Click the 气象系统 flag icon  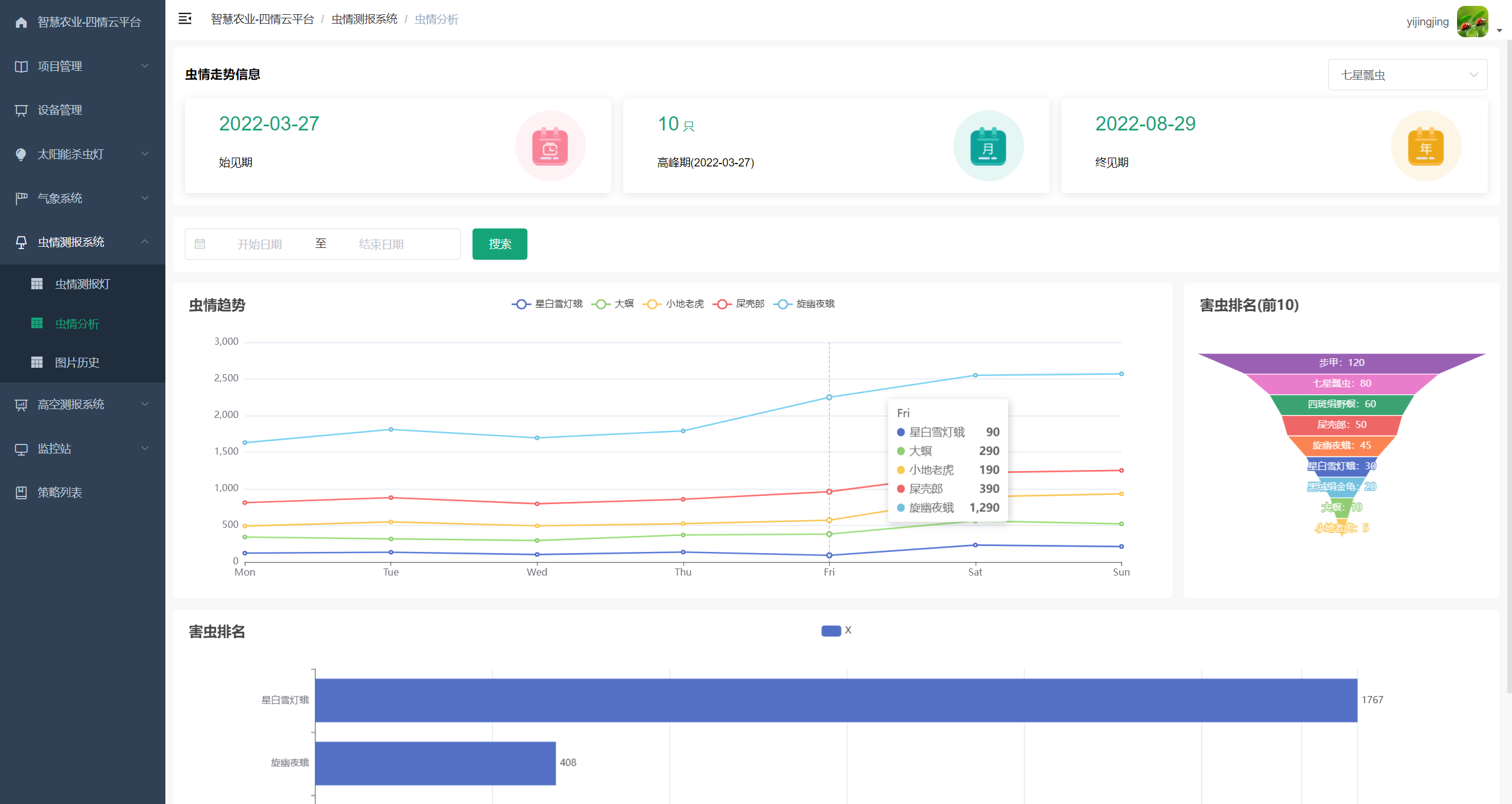(x=21, y=198)
